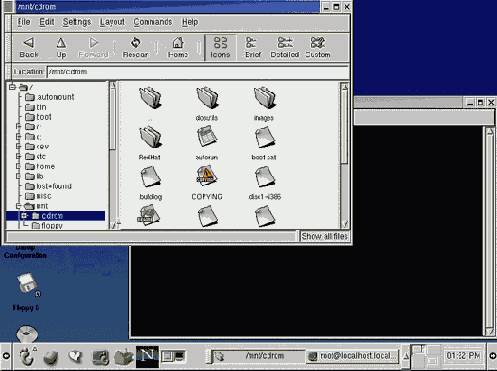This screenshot has width=497, height=371.
Task: Click terminal window scrollbar up arrow
Action: (x=490, y=132)
